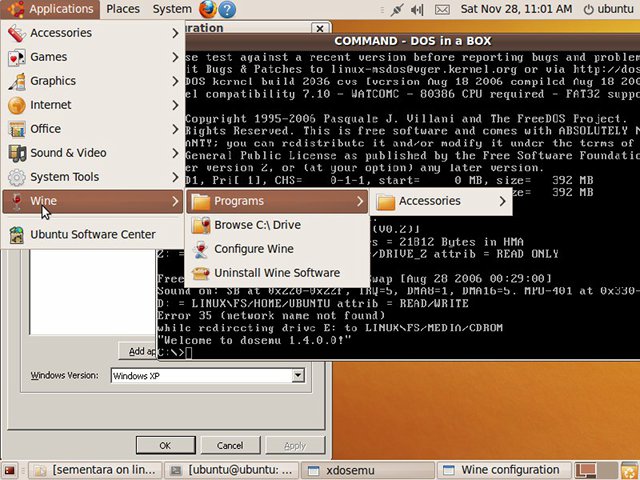640x480 pixels.
Task: Switch to ubuntu@ubuntu terminal taskbar button
Action: [x=232, y=471]
